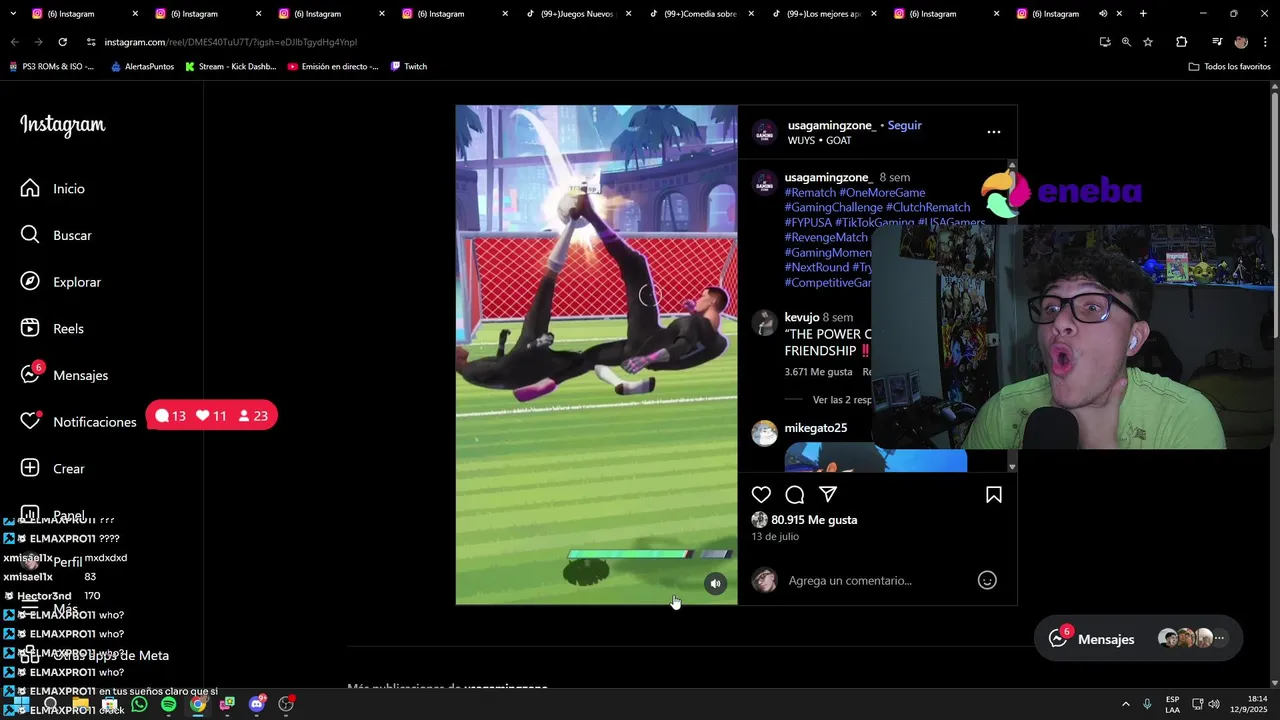Screen dimensions: 1280x720
Task: Open Discord from the taskbar
Action: point(257,704)
